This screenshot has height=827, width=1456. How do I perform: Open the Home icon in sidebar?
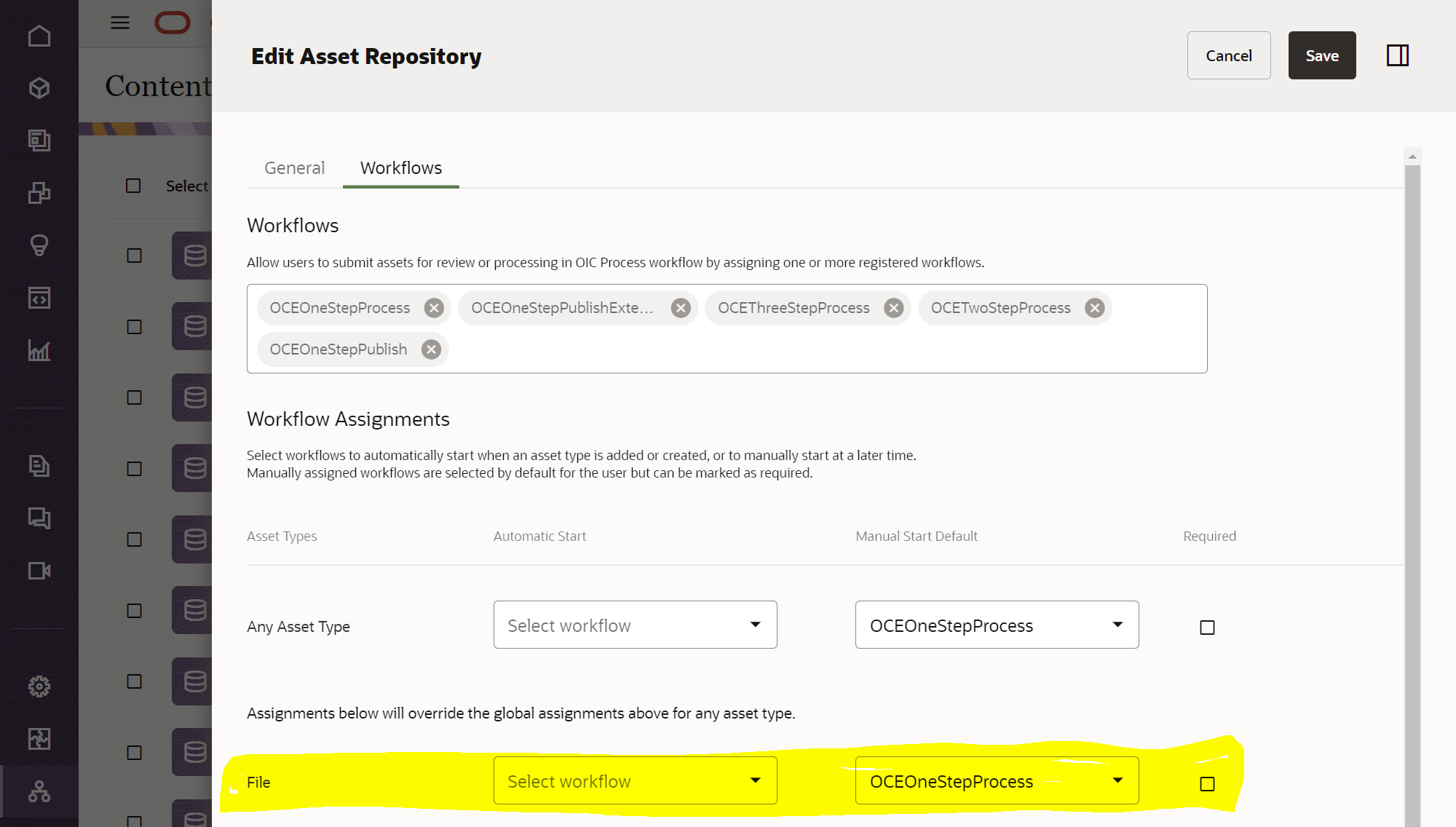[x=39, y=36]
